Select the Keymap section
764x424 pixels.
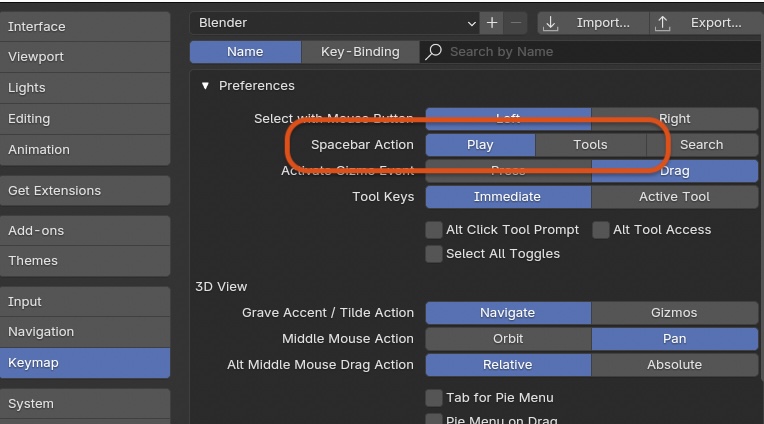tap(85, 363)
